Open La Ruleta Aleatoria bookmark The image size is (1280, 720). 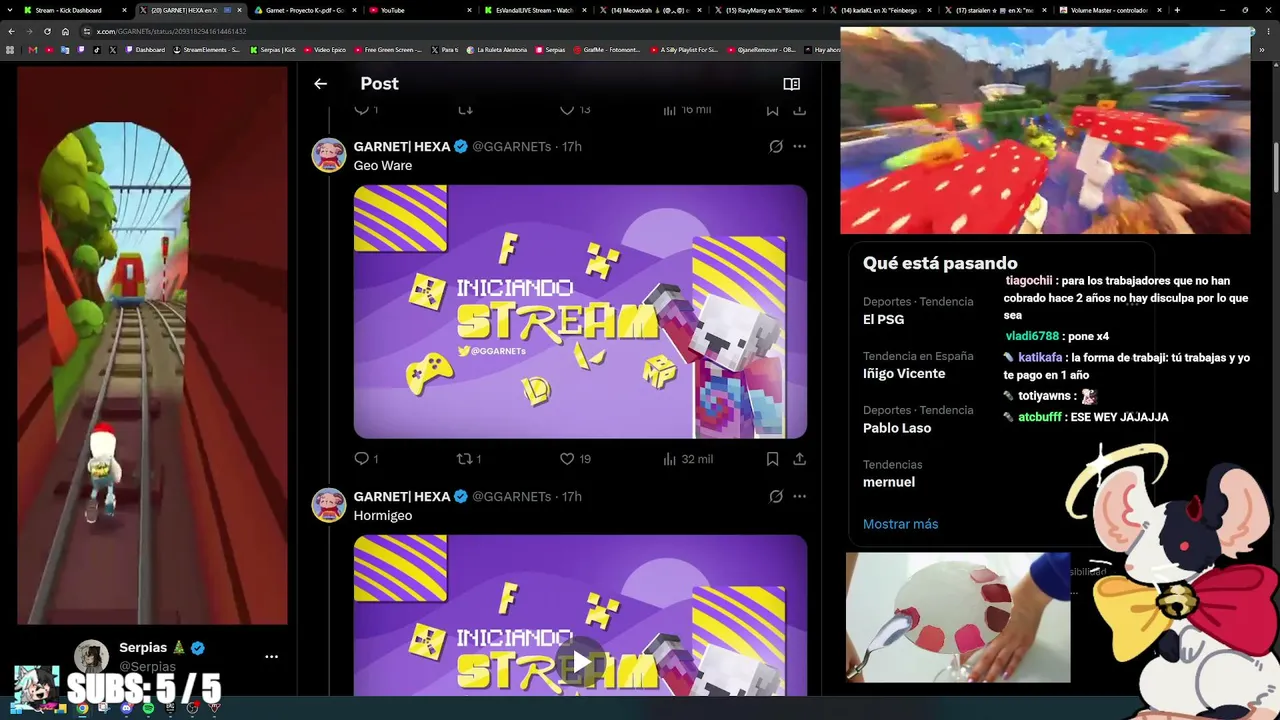[495, 50]
